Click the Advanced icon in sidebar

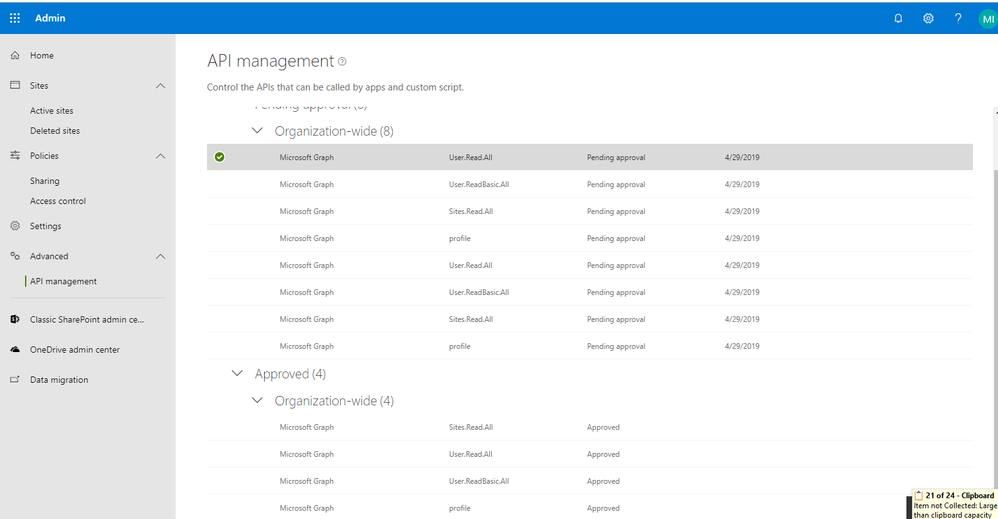pos(15,256)
